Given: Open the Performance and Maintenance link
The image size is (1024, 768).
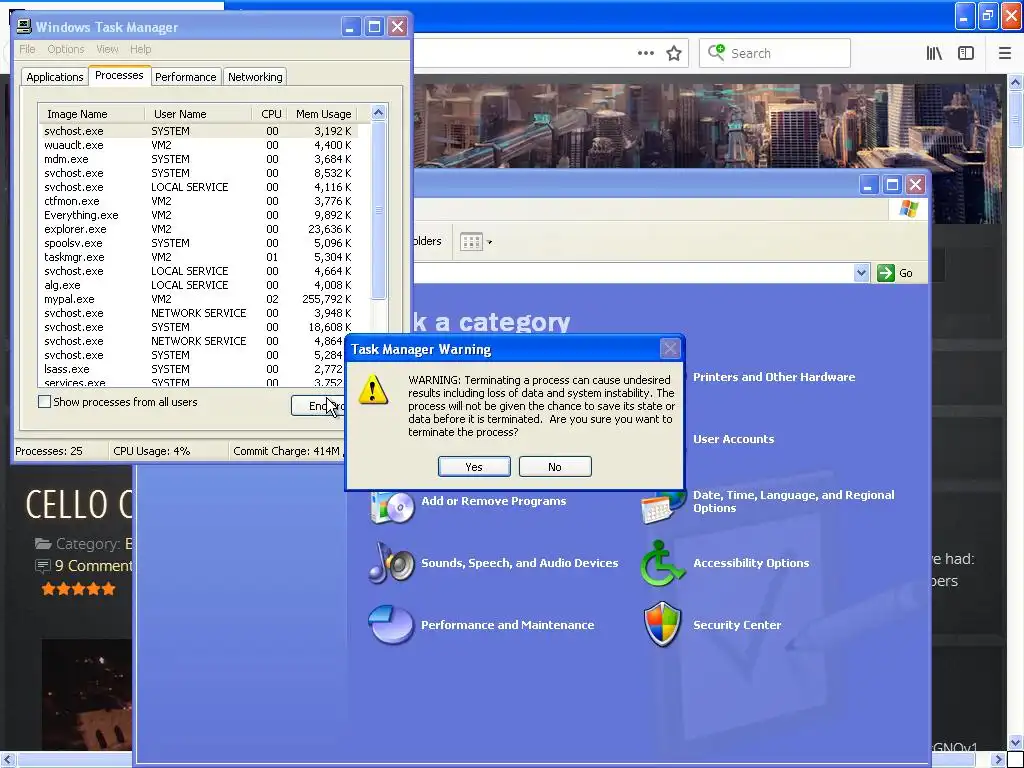Looking at the screenshot, I should pos(507,625).
